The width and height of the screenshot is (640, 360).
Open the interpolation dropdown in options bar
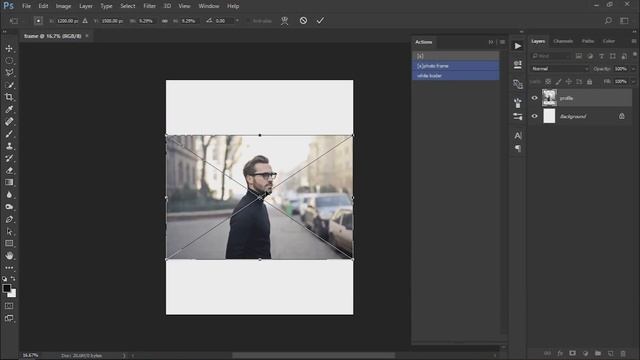[x=237, y=20]
